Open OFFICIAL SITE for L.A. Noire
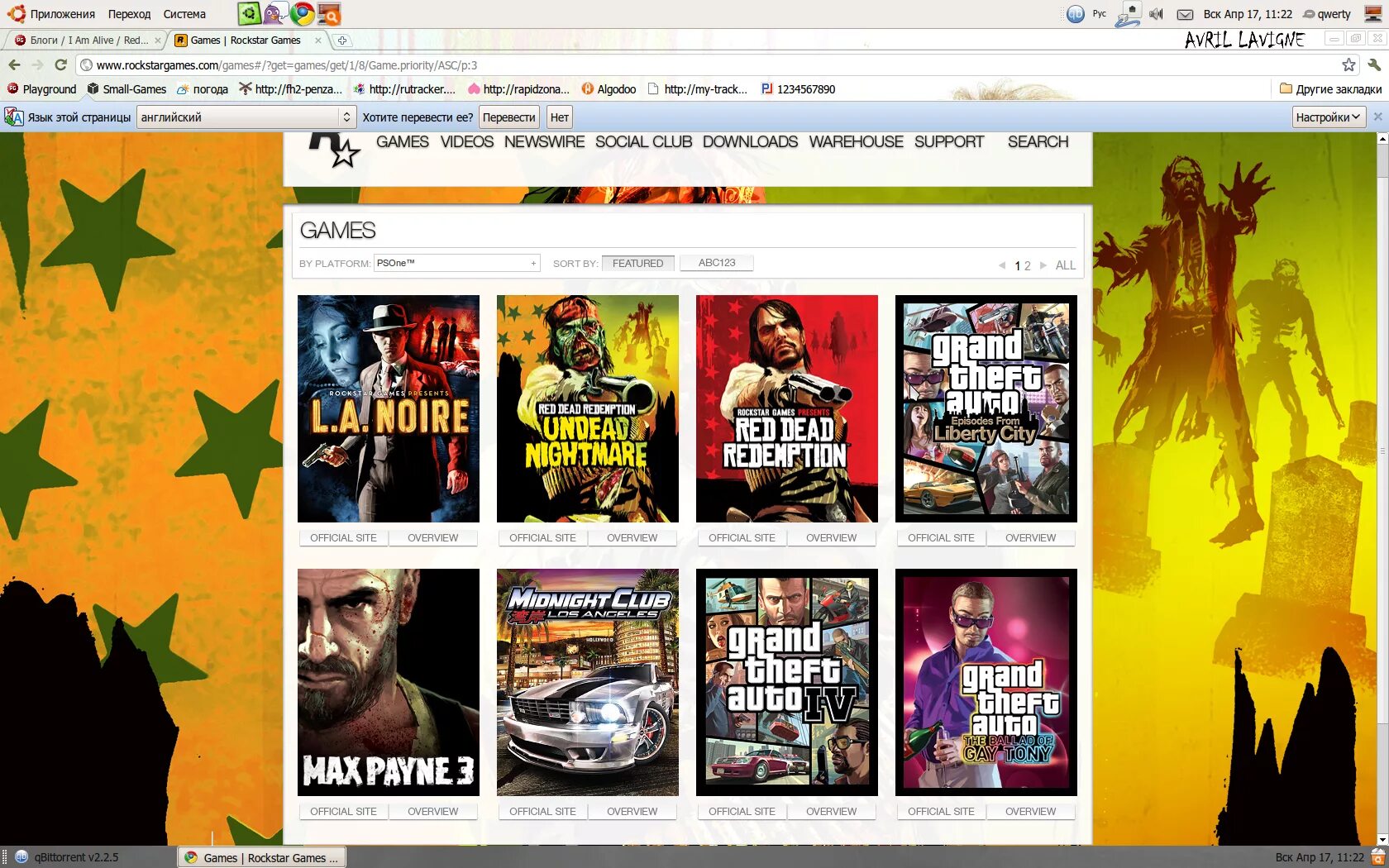 click(343, 538)
